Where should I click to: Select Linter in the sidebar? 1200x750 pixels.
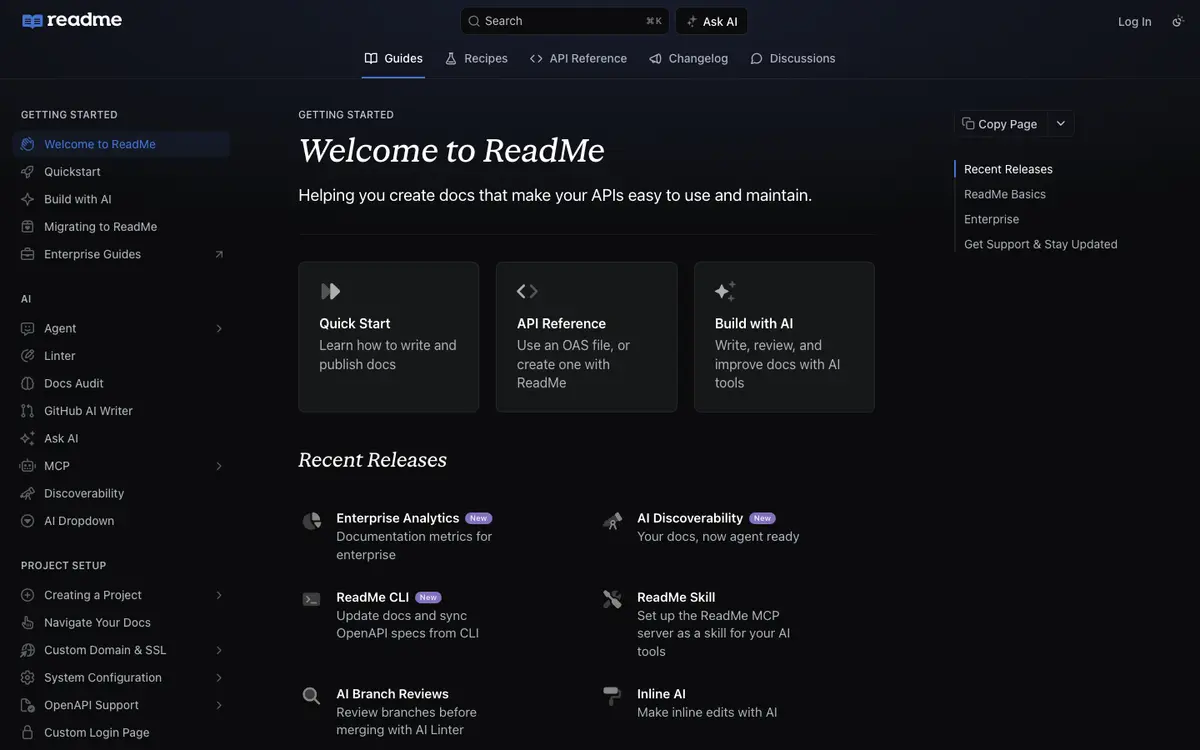(x=121, y=356)
